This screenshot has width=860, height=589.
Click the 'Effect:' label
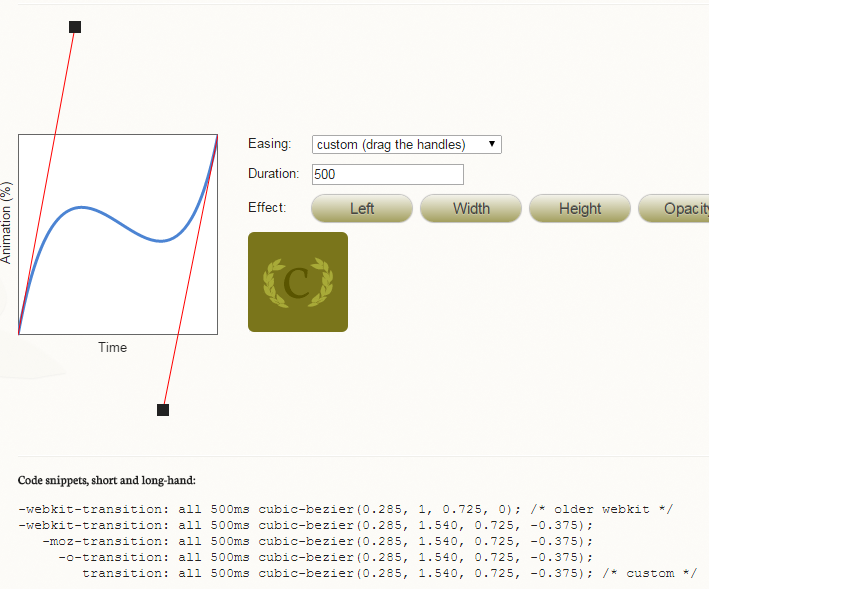tap(267, 208)
